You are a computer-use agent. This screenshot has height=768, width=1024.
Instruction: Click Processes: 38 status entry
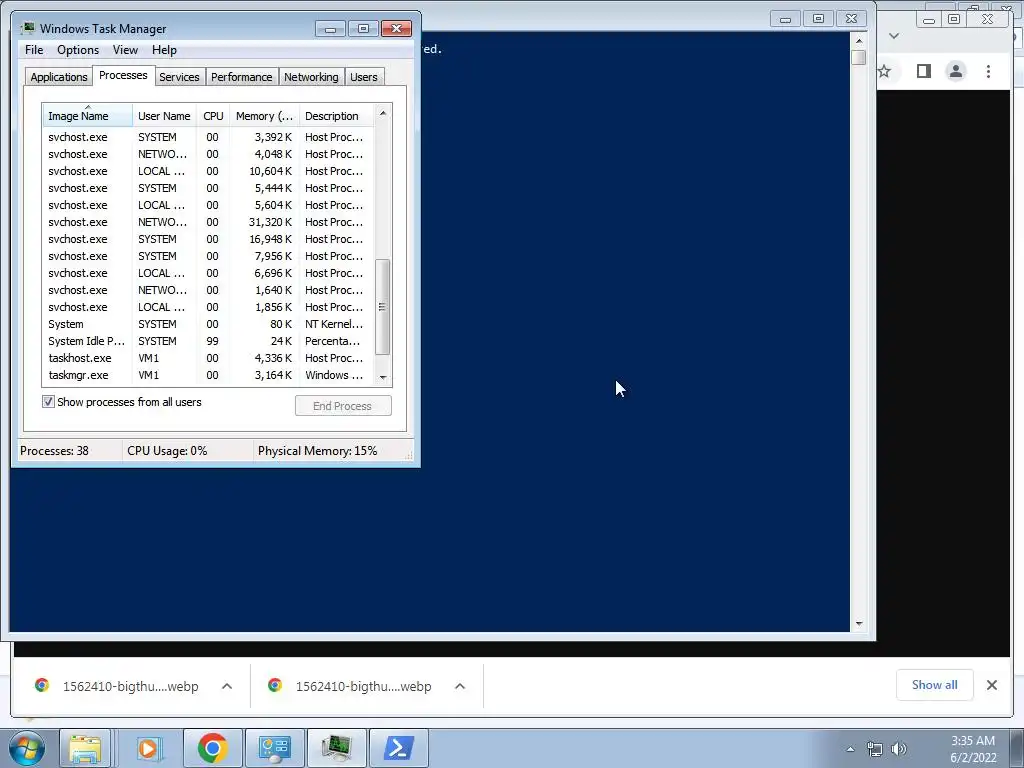pyautogui.click(x=54, y=451)
